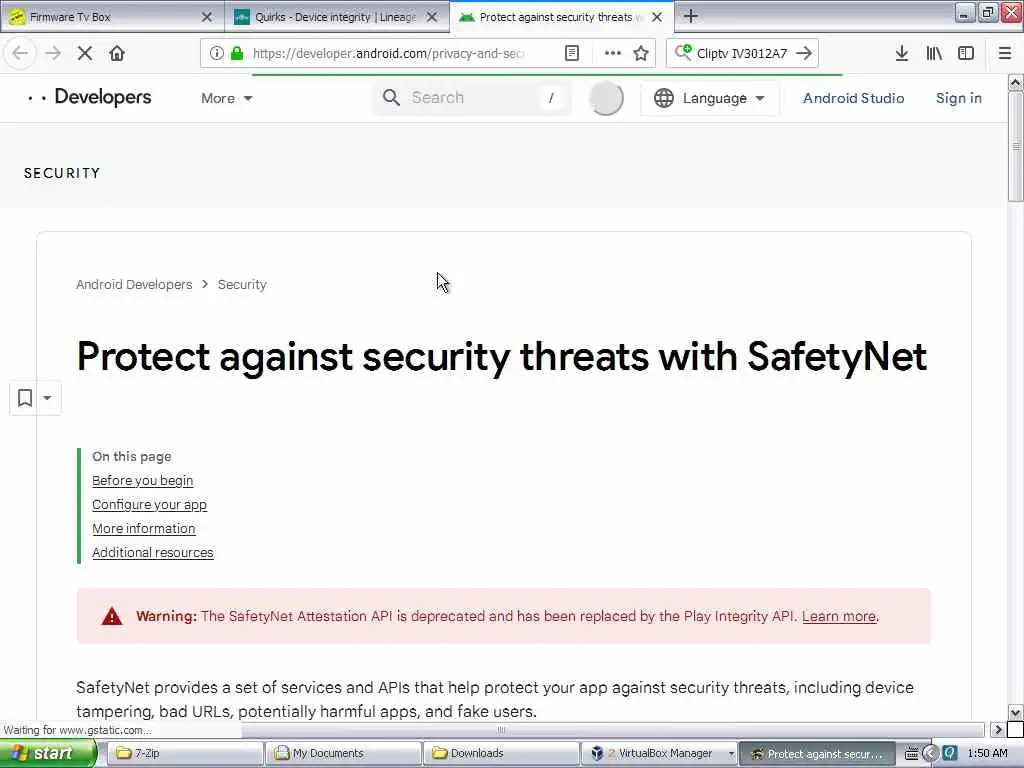Open the Language dropdown arrow
This screenshot has width=1024, height=768.
pos(760,98)
